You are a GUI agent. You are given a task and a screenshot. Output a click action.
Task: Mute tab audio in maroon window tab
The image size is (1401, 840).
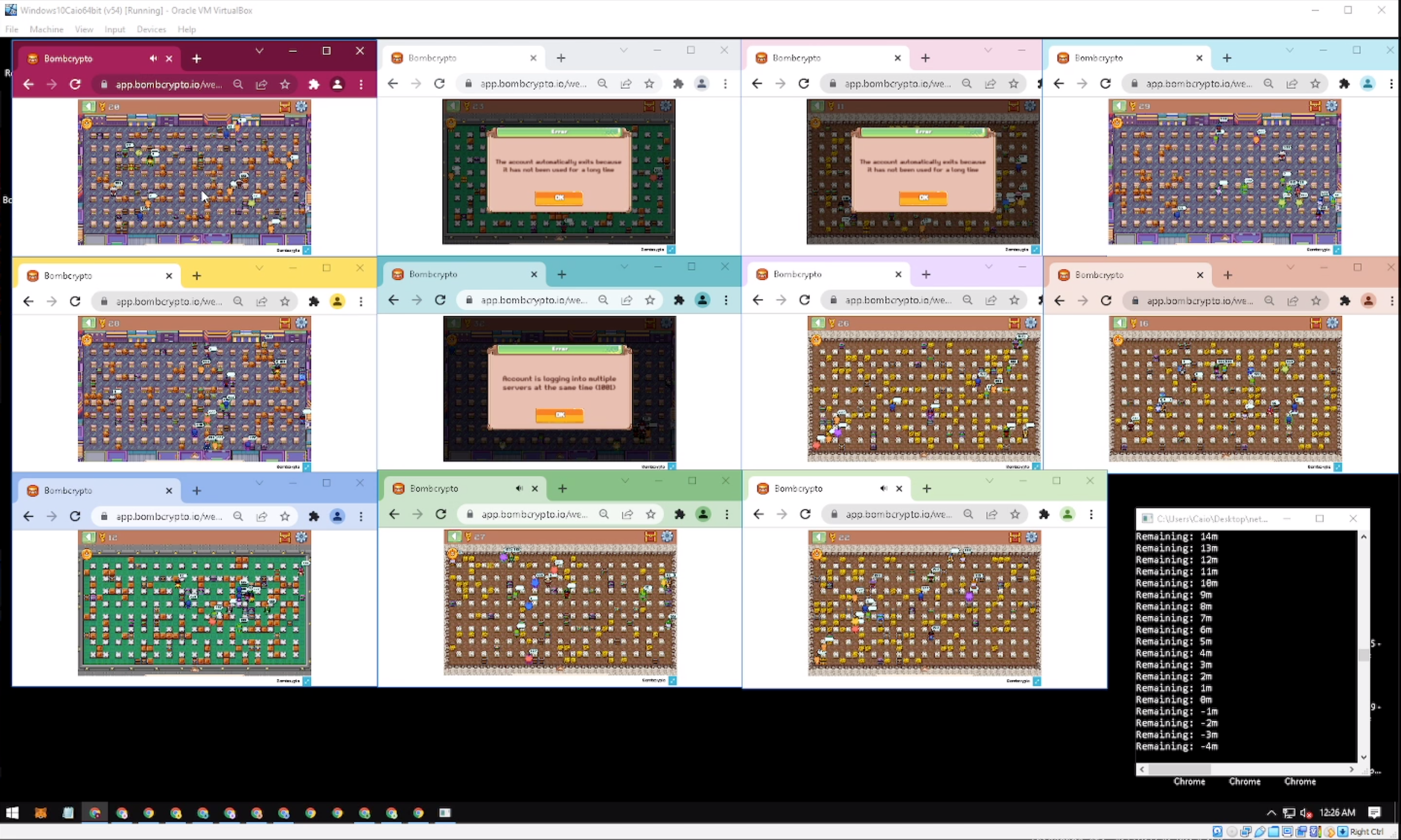pos(153,58)
